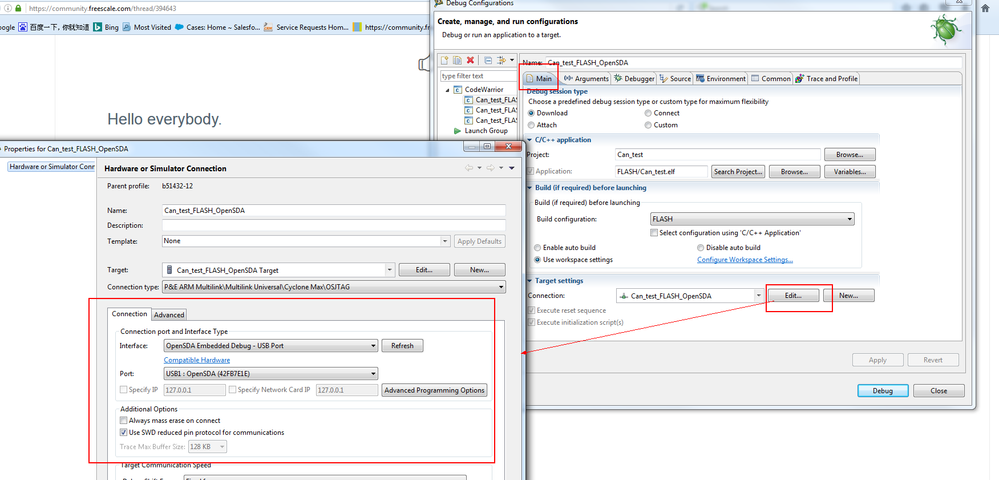Tick Select configuration using 'C/C++ Application'
999x480 pixels.
coord(654,233)
